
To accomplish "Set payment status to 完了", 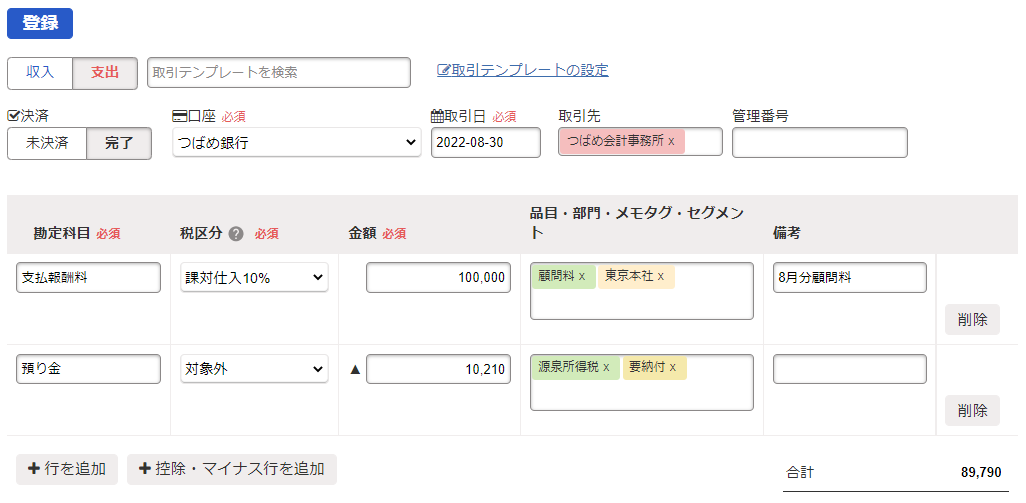I will [119, 143].
